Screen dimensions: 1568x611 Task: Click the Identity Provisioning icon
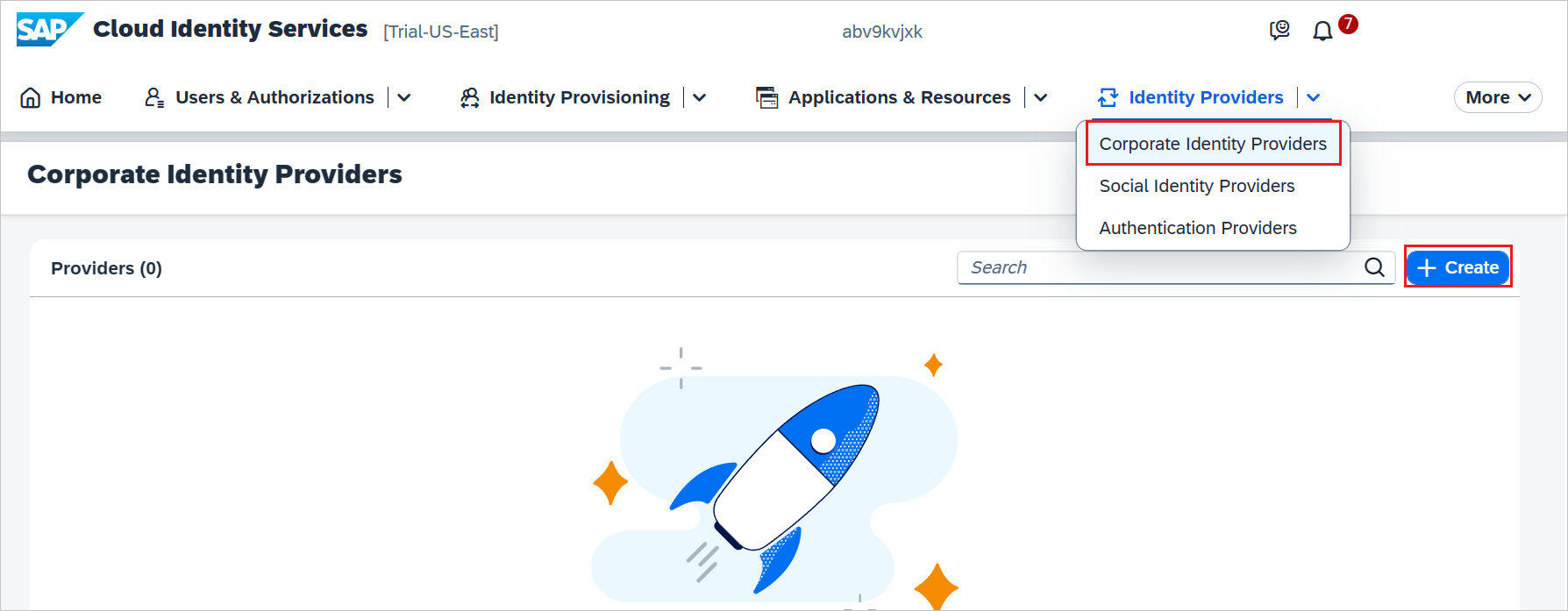pos(470,97)
